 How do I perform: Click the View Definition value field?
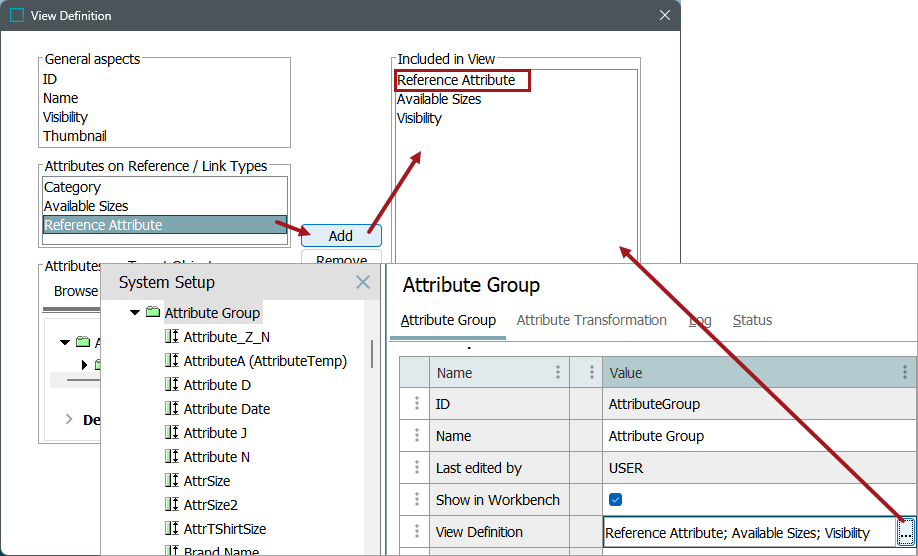750,533
